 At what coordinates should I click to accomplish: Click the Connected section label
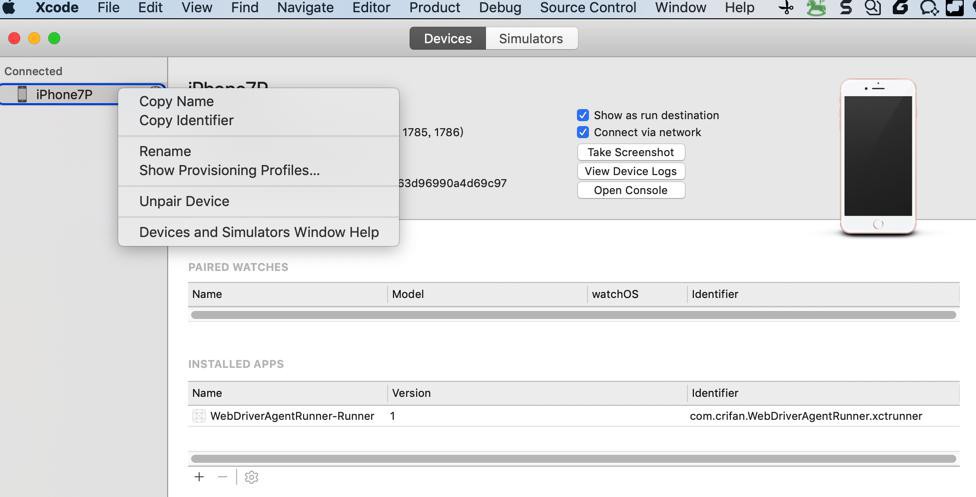[x=33, y=71]
